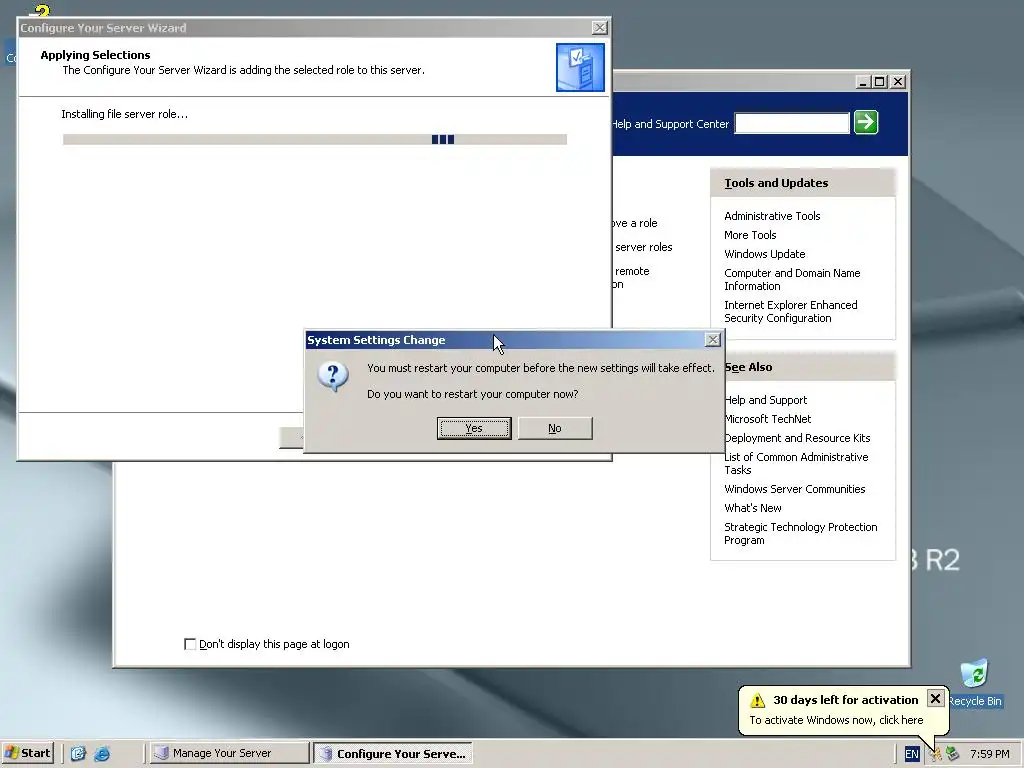Open Strategic Technology Protection Program link
The height and width of the screenshot is (768, 1024).
[800, 534]
